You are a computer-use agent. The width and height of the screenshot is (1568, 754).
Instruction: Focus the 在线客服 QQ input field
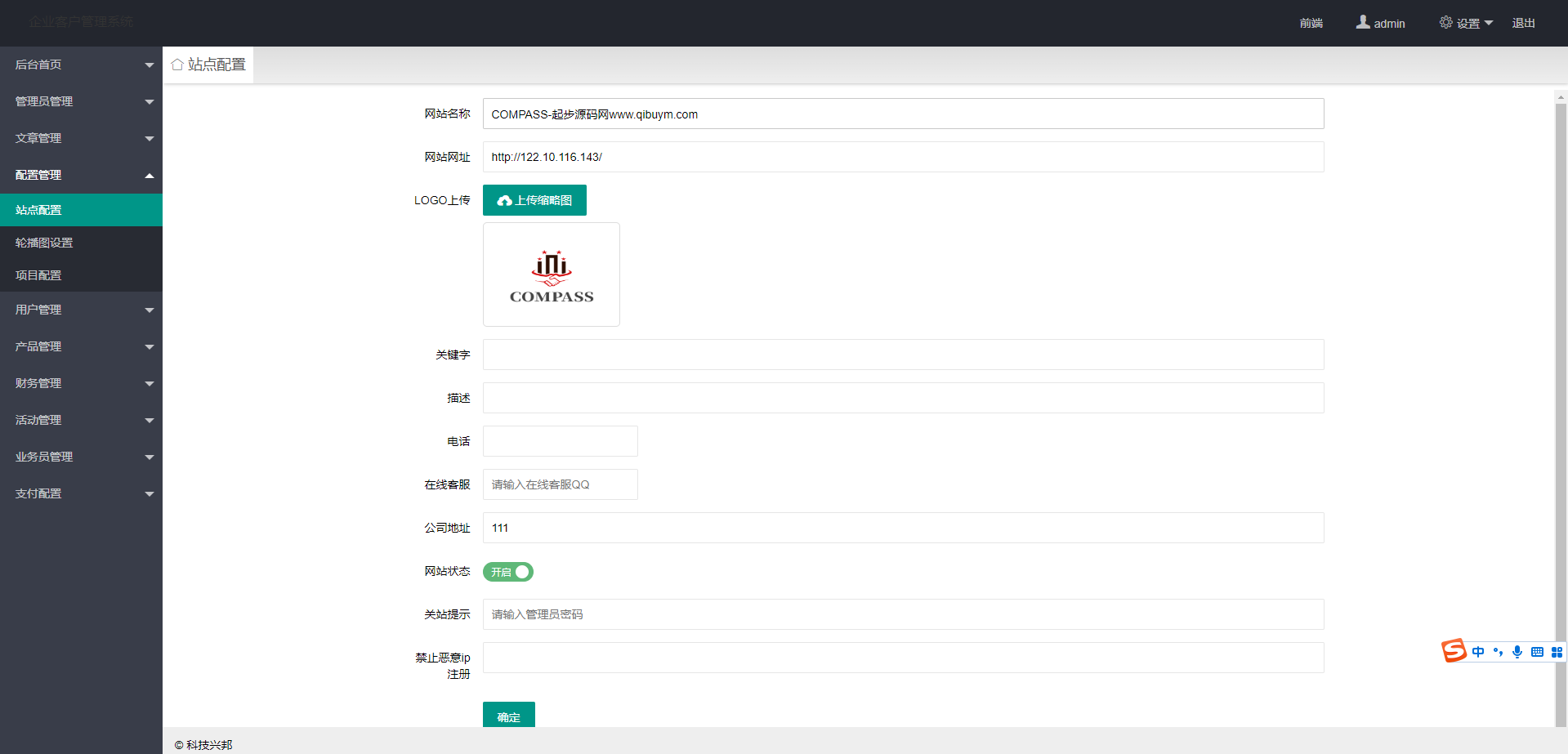click(x=560, y=484)
